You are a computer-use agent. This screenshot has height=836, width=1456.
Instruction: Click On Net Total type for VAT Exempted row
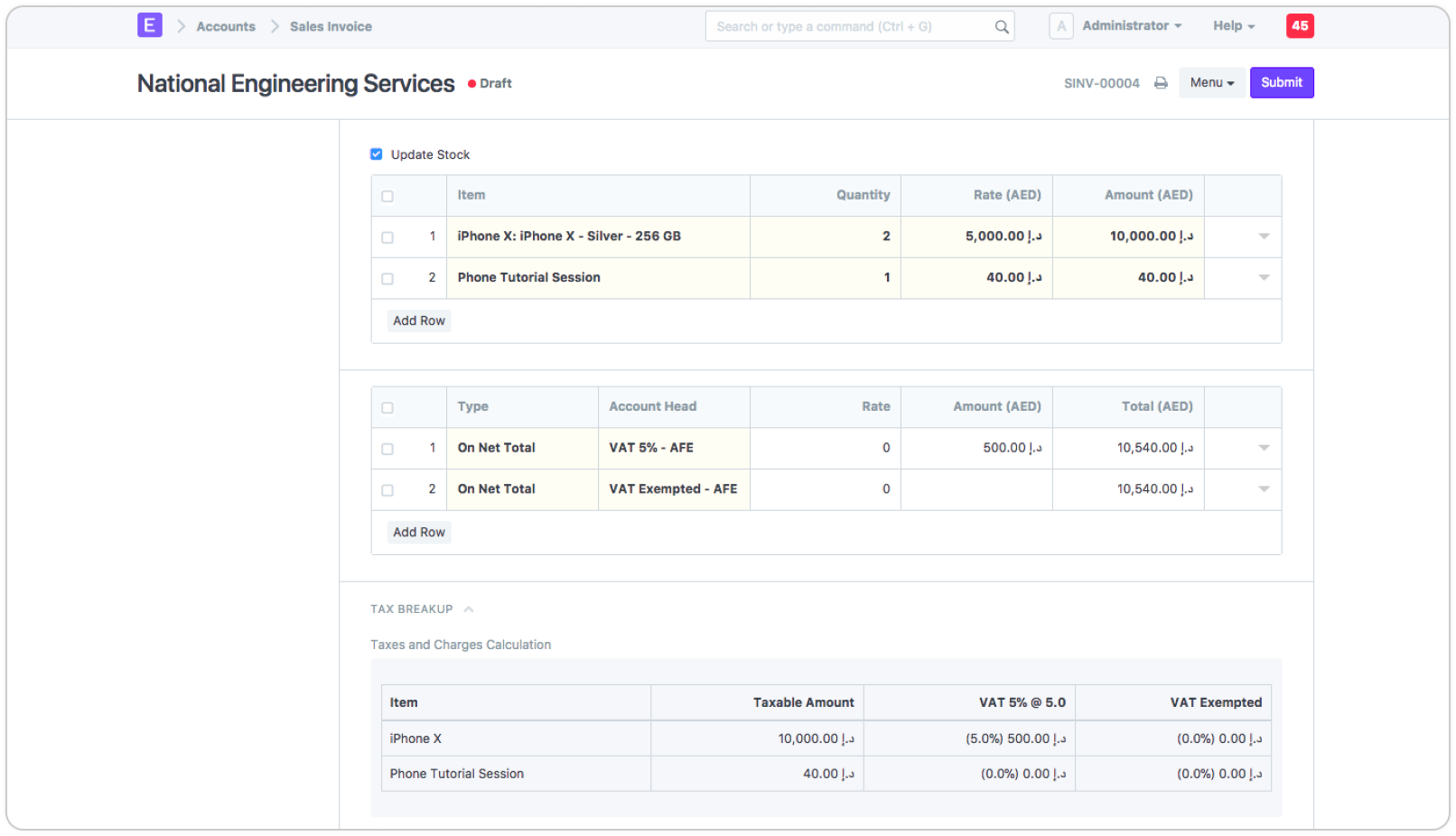pos(522,489)
